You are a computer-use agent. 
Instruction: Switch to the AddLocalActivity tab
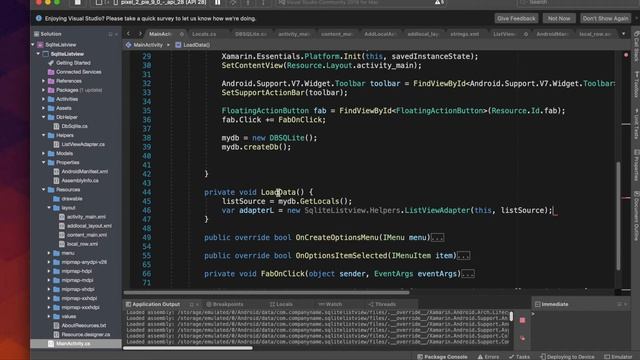point(380,34)
